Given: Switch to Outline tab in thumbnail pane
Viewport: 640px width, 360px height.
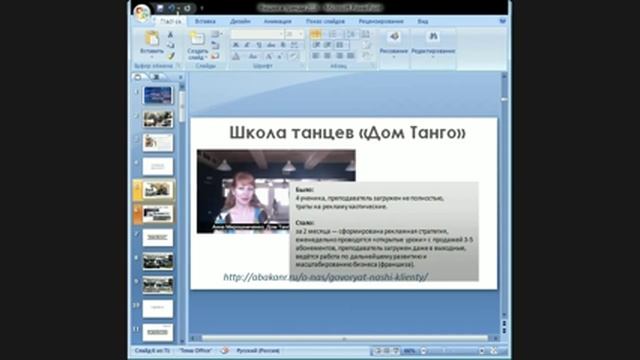Looking at the screenshot, I should (156, 77).
